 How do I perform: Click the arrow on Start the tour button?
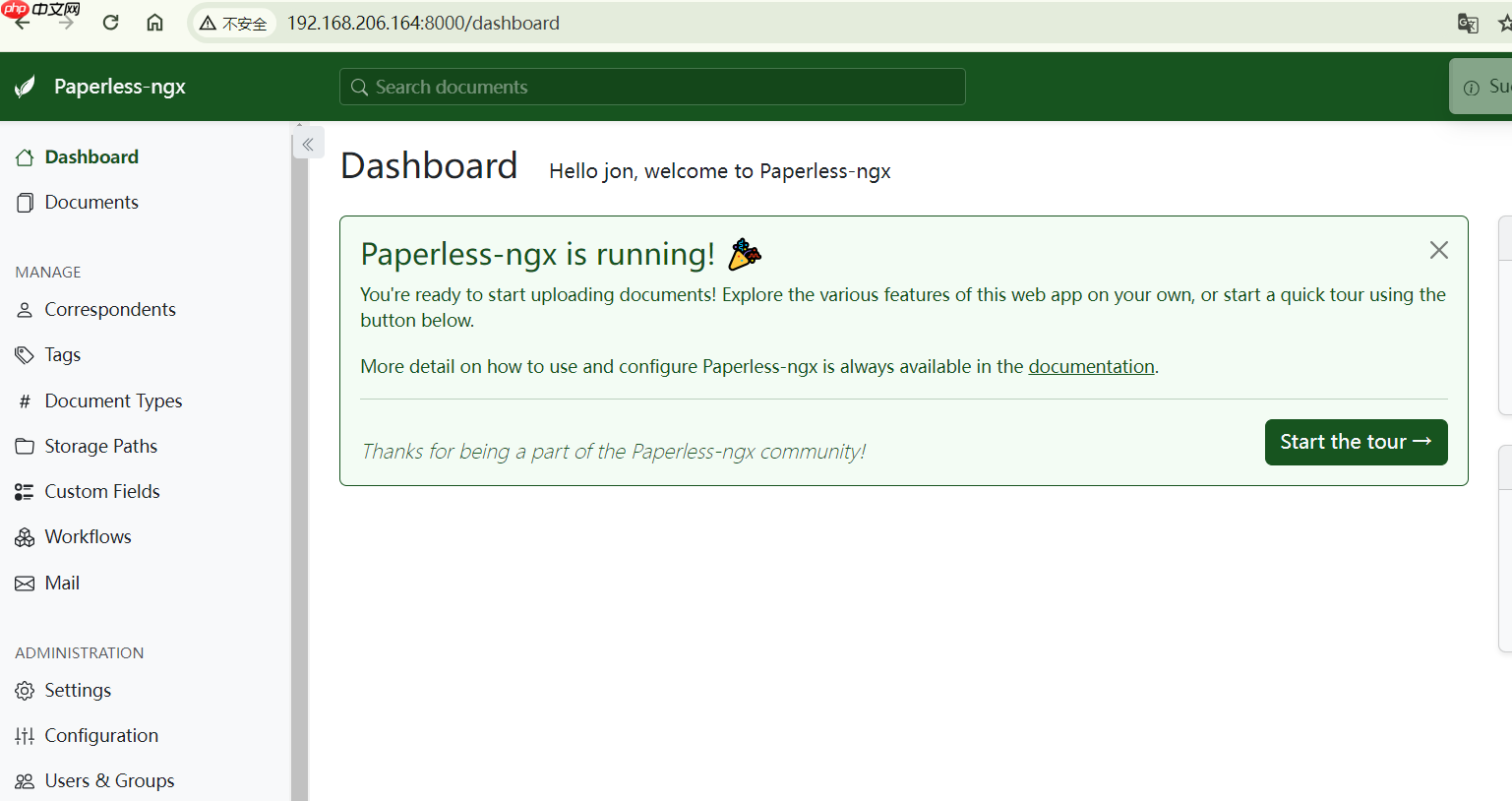point(1421,442)
